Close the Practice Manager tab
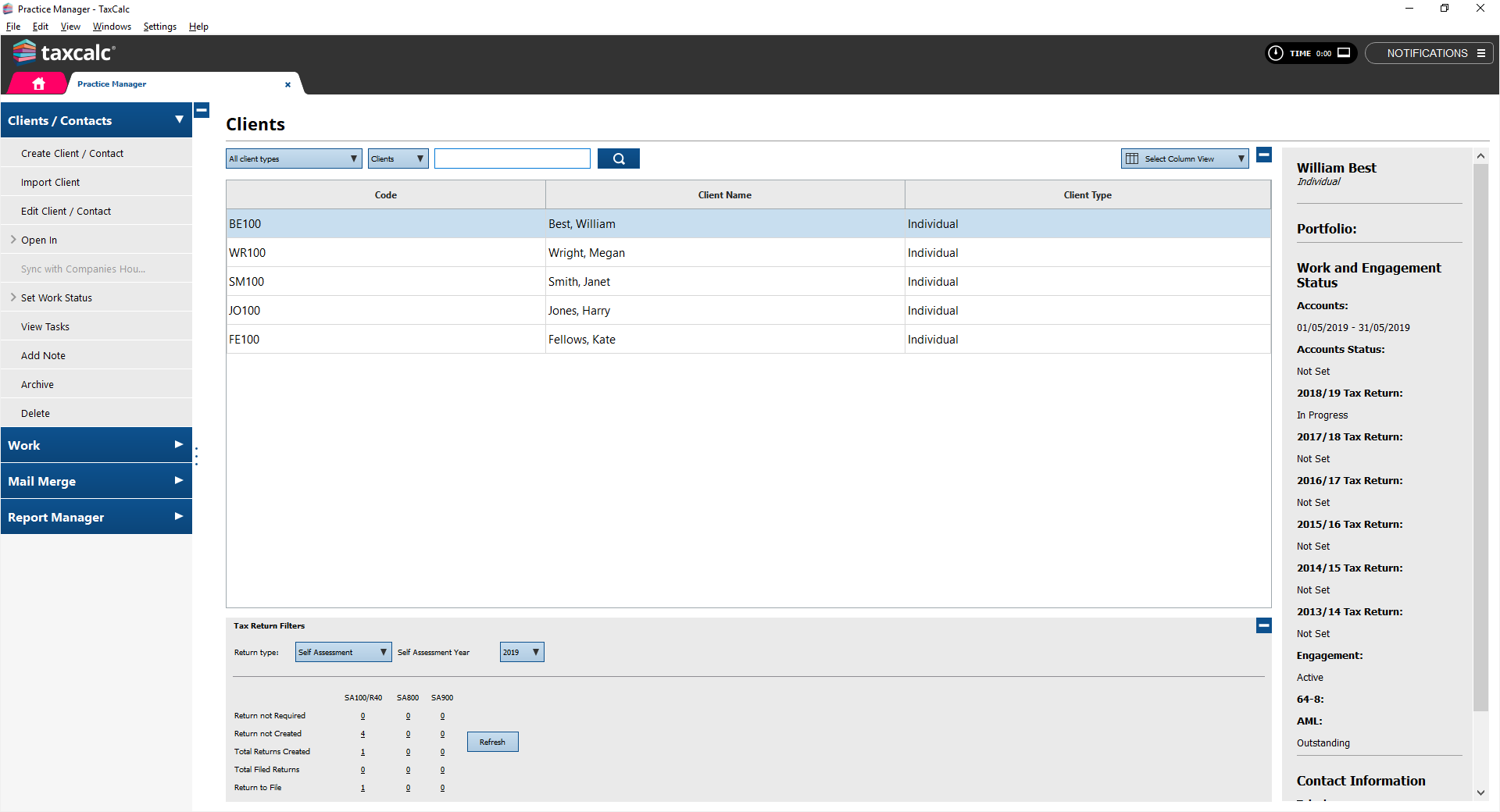This screenshot has height=812, width=1500. pos(287,84)
